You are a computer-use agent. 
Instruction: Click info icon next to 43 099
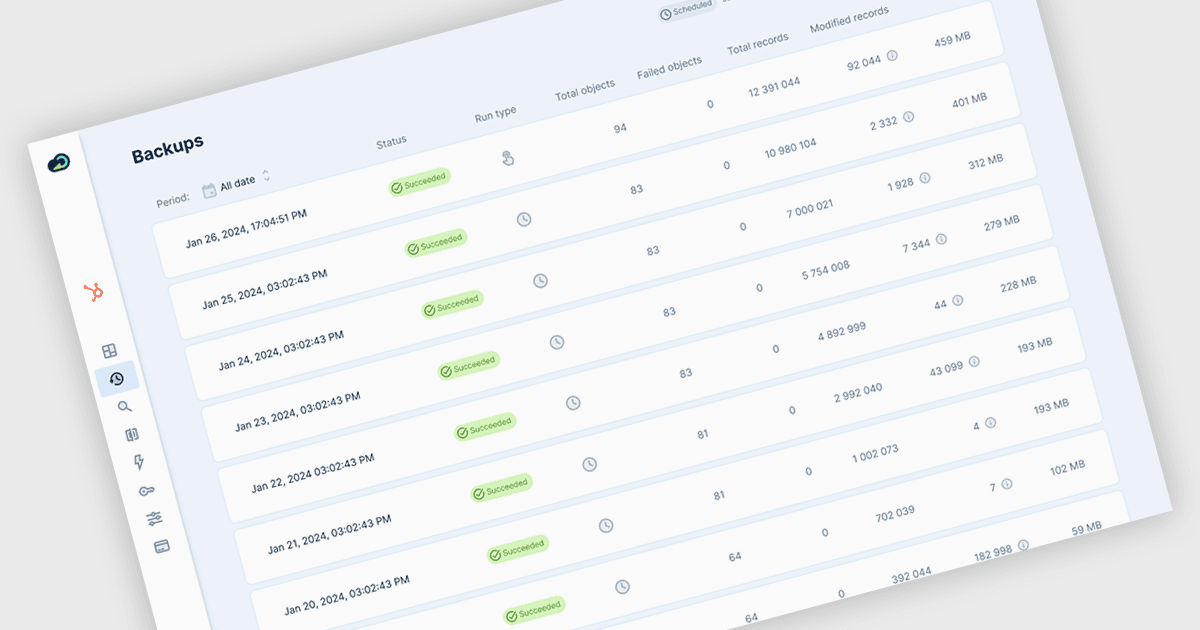(974, 361)
